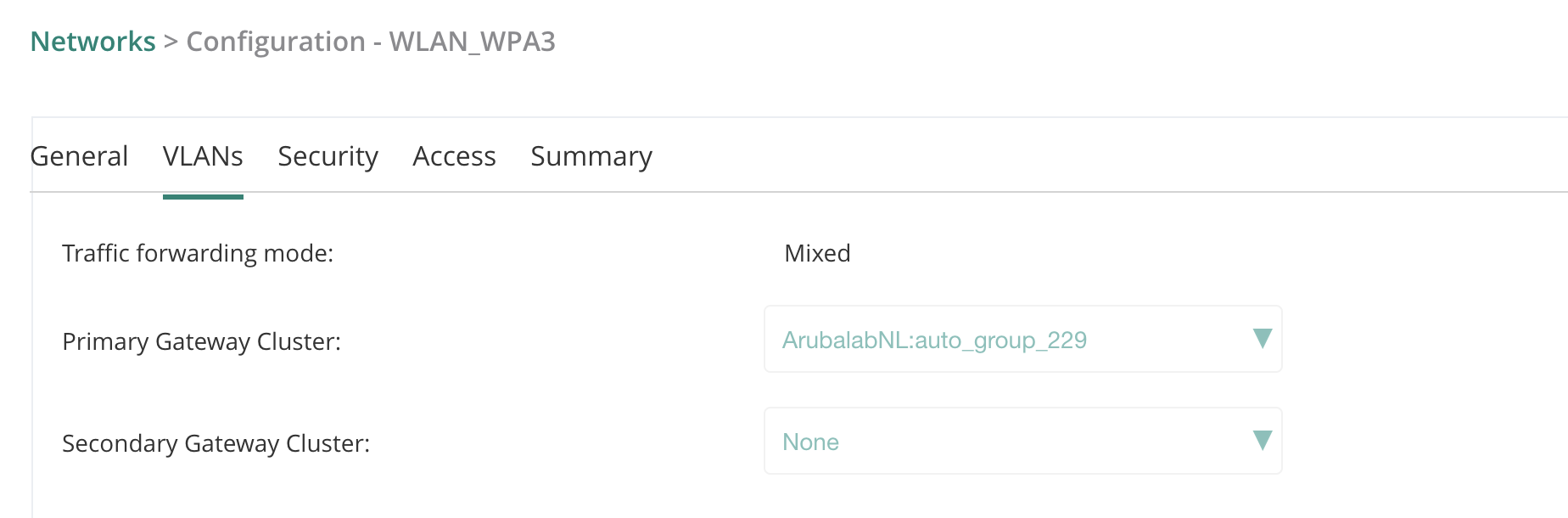
Task: Click the Secondary Gateway Cluster dropdown arrow
Action: click(1262, 441)
